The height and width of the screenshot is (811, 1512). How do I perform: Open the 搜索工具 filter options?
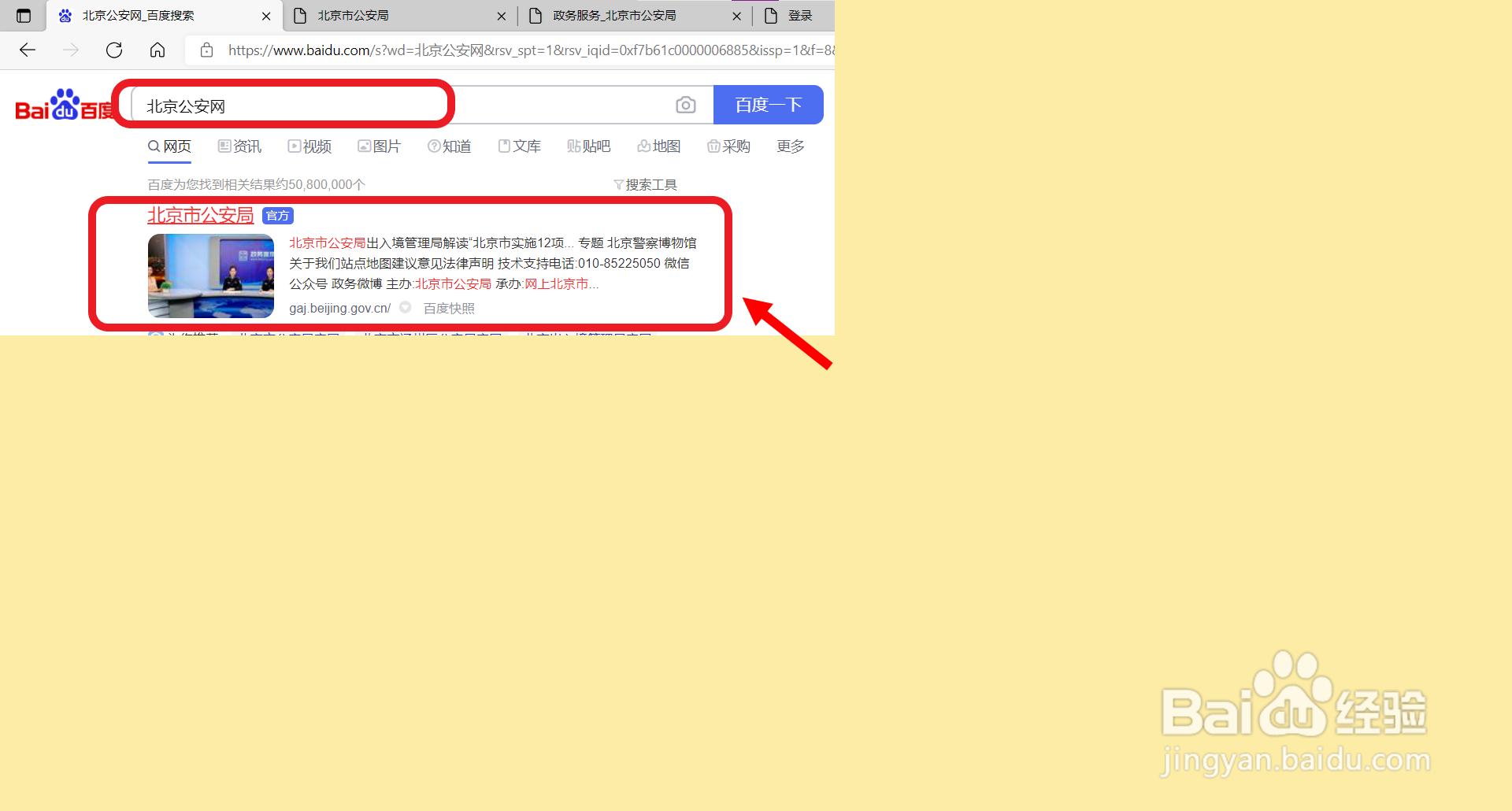click(645, 184)
